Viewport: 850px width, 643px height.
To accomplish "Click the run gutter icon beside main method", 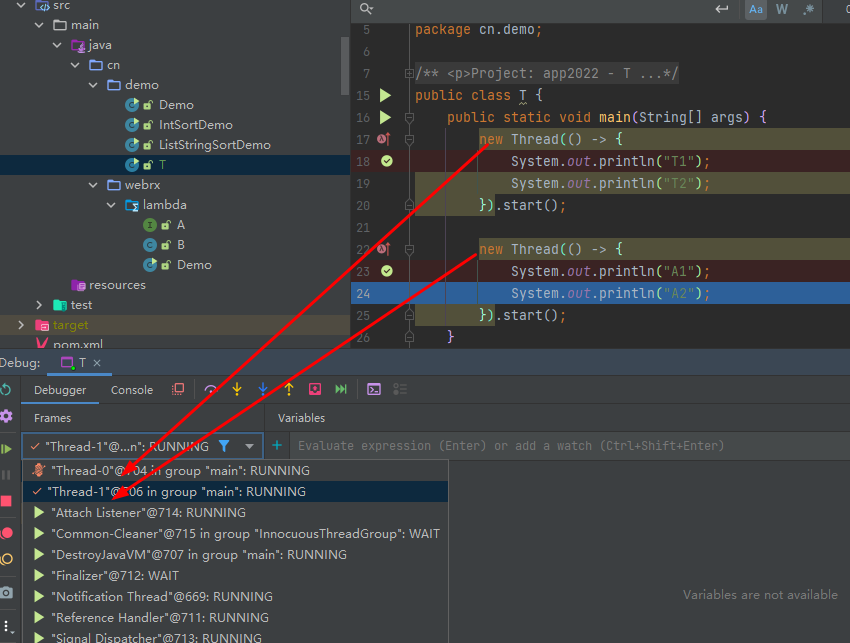I will (385, 117).
